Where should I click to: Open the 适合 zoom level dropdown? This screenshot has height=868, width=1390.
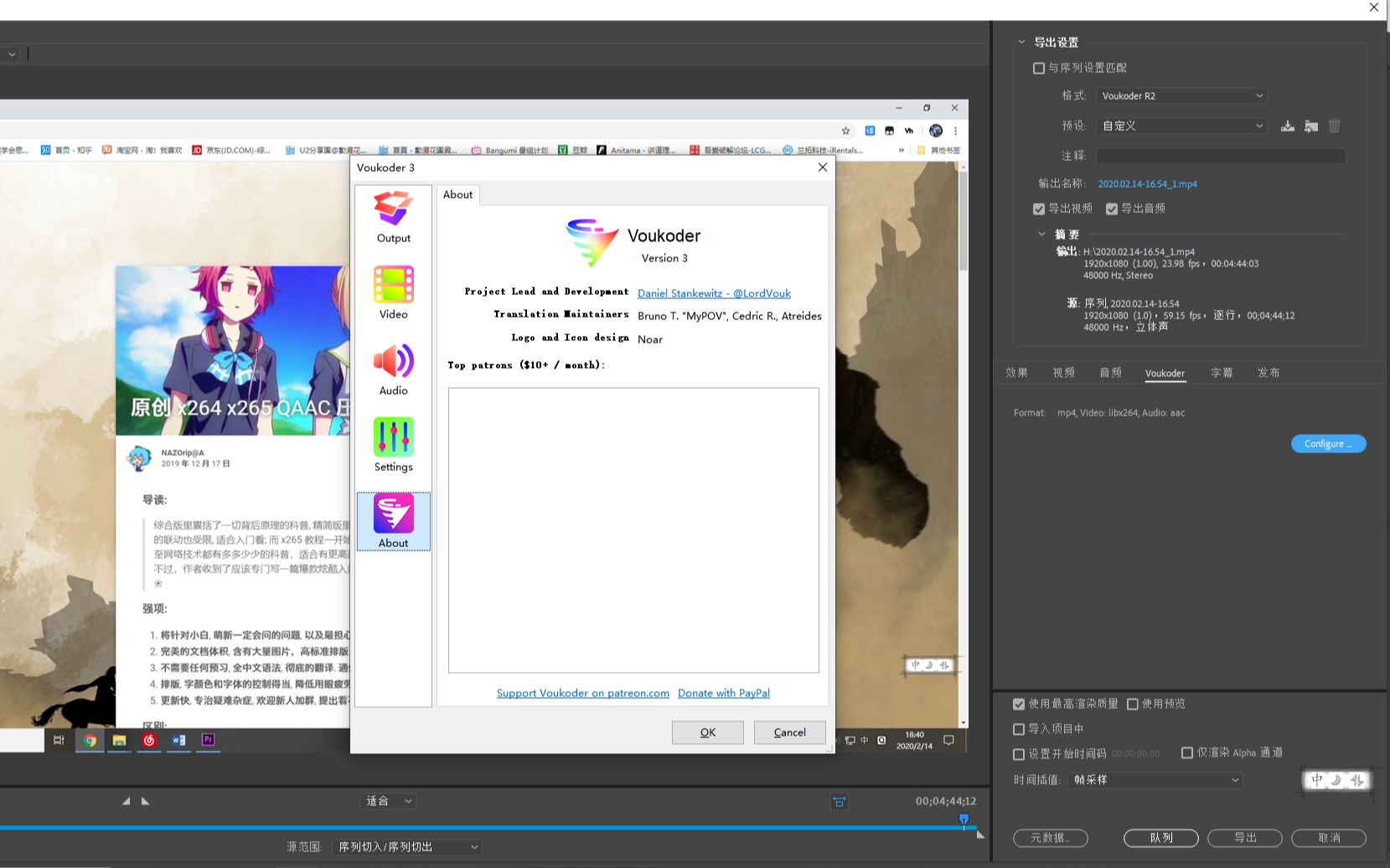click(388, 801)
